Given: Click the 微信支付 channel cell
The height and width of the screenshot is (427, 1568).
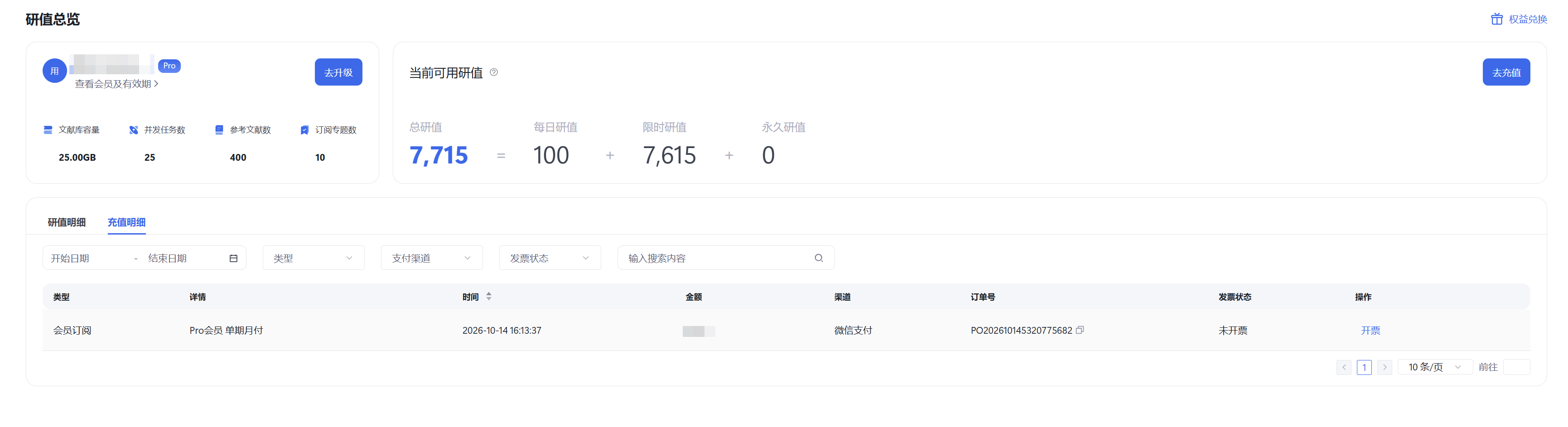Looking at the screenshot, I should point(853,330).
